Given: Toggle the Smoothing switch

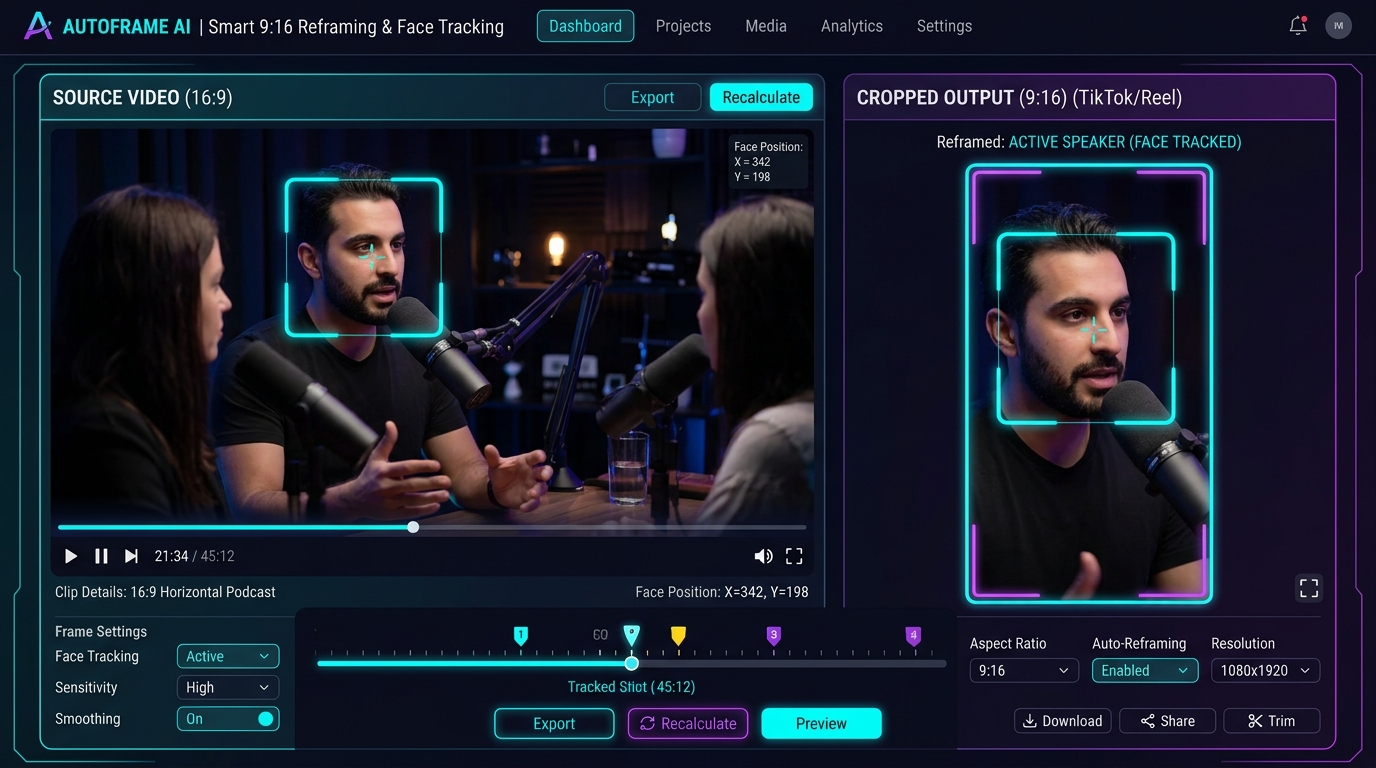Looking at the screenshot, I should [x=228, y=719].
